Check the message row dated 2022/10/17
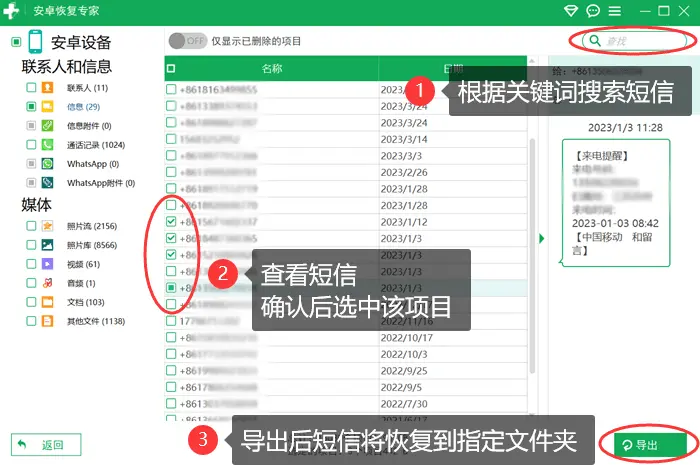The height and width of the screenshot is (465, 700). pyautogui.click(x=171, y=337)
